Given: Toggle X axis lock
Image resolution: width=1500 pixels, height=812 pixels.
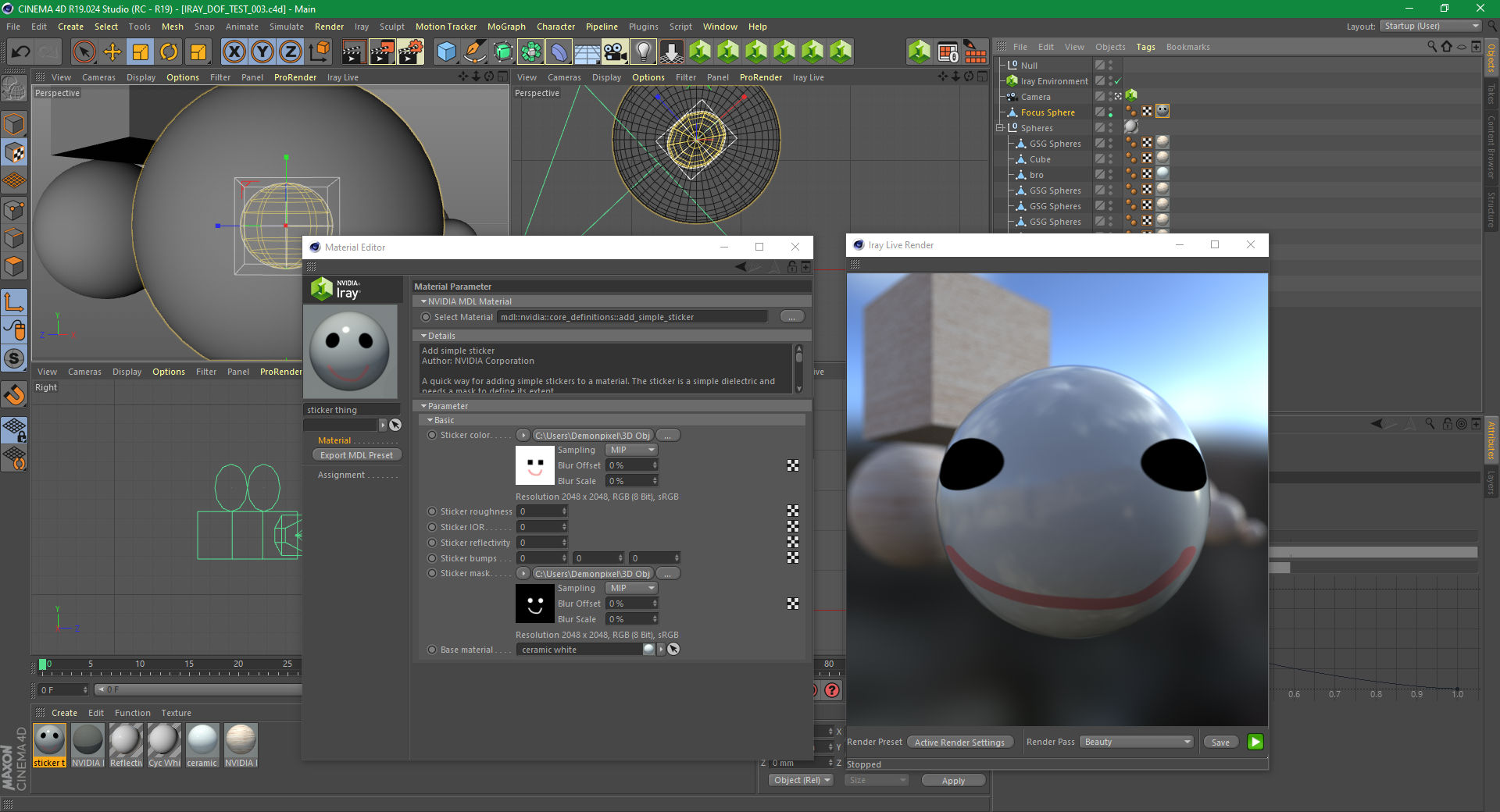Looking at the screenshot, I should (x=234, y=52).
